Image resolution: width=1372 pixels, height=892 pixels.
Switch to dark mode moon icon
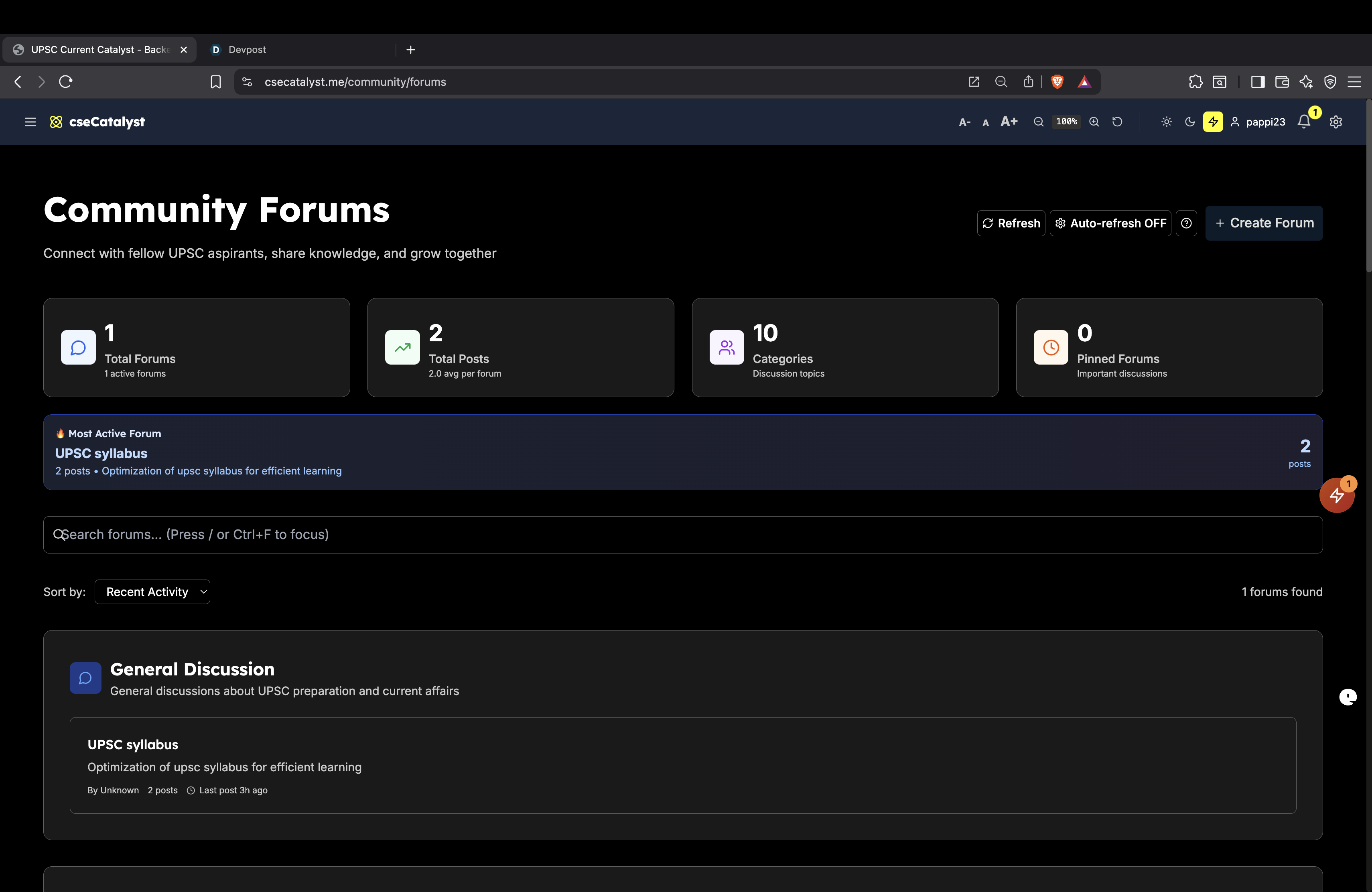1189,122
